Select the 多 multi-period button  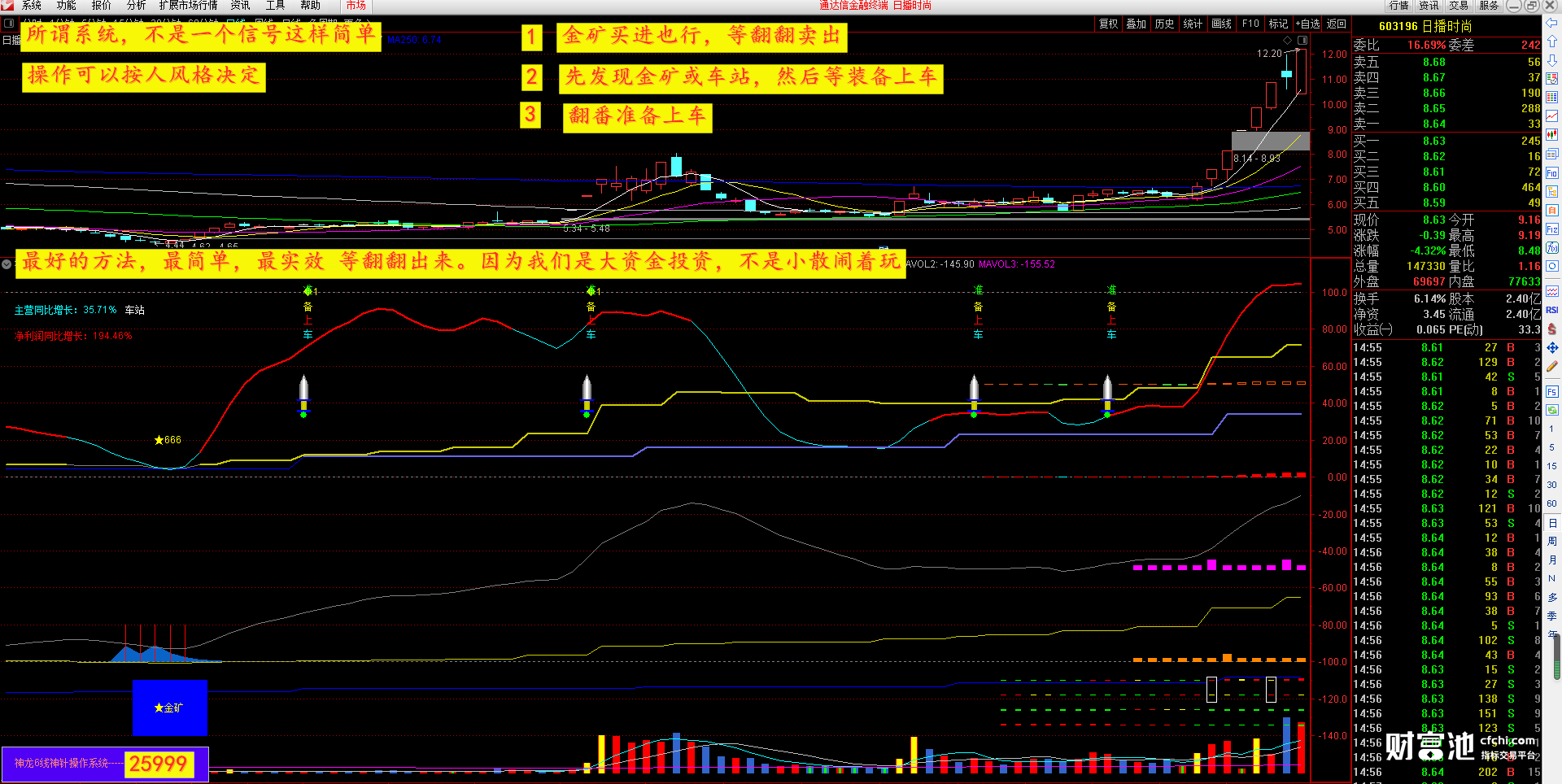coord(1552,598)
